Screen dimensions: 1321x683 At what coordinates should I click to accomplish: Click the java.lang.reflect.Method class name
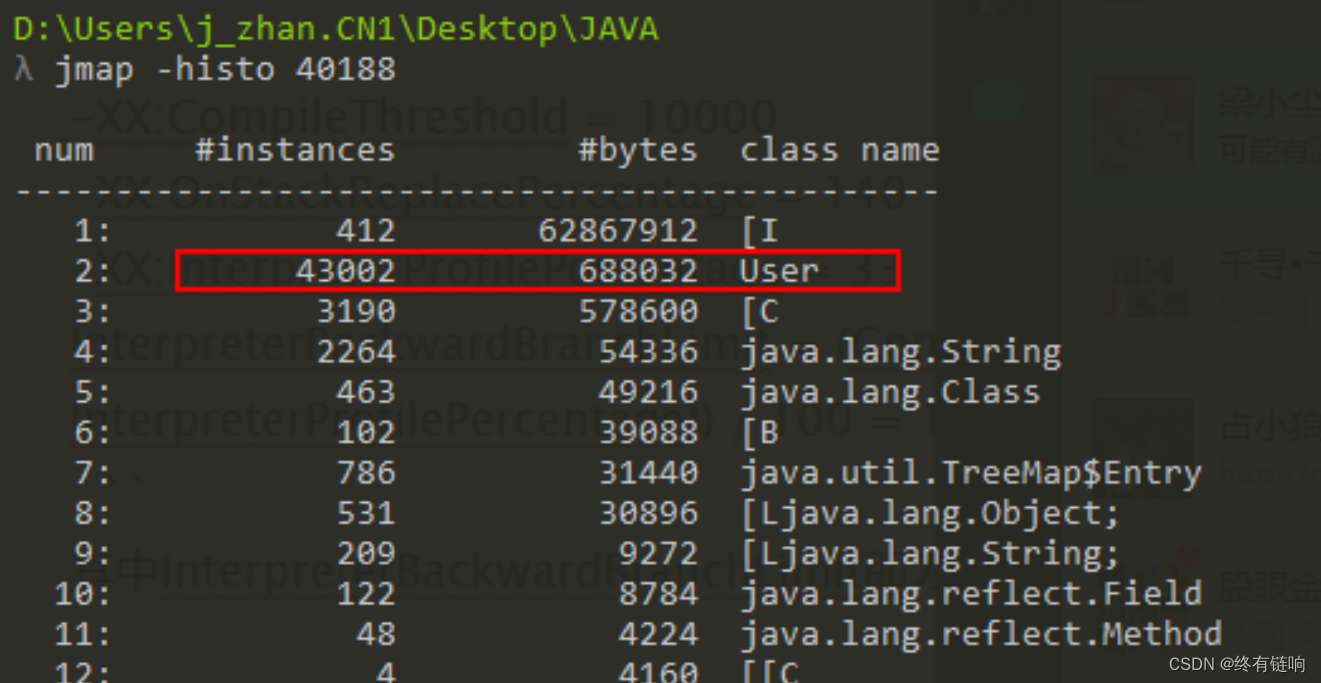[981, 634]
